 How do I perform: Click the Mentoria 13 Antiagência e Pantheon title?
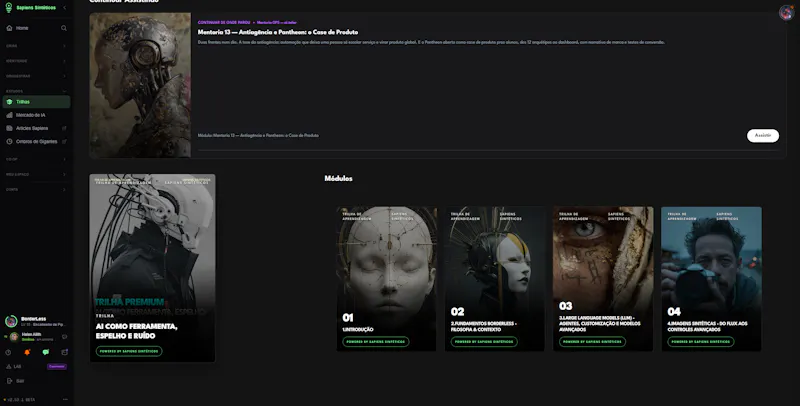[278, 32]
